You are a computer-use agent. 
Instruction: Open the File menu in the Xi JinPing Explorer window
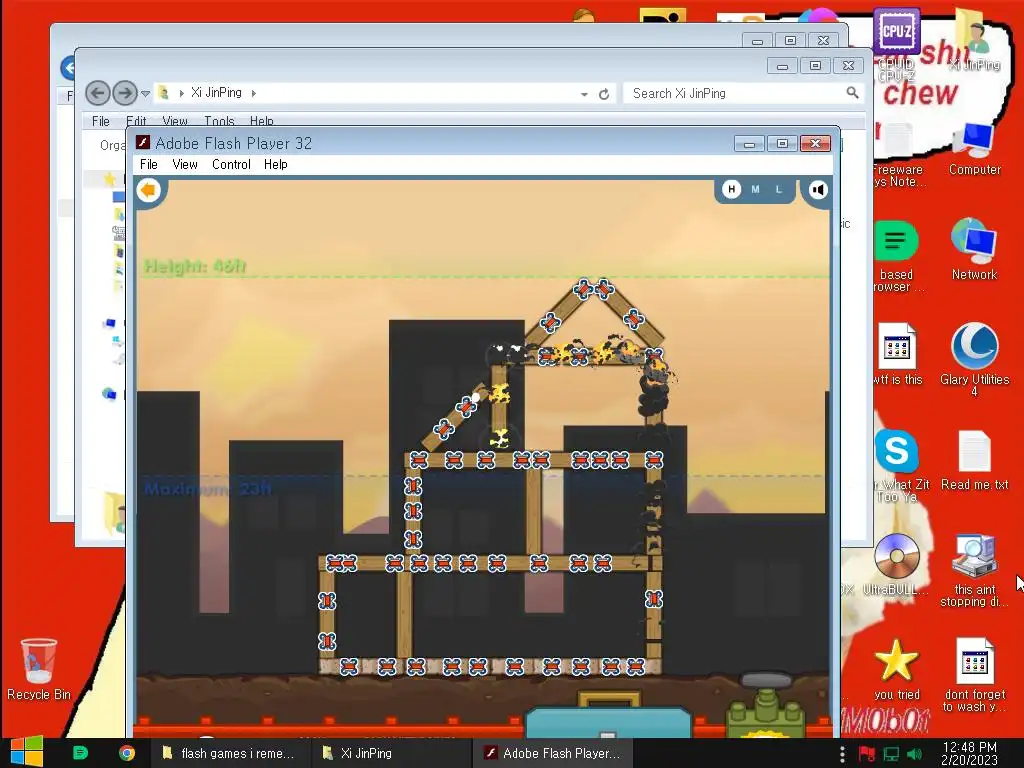click(101, 121)
